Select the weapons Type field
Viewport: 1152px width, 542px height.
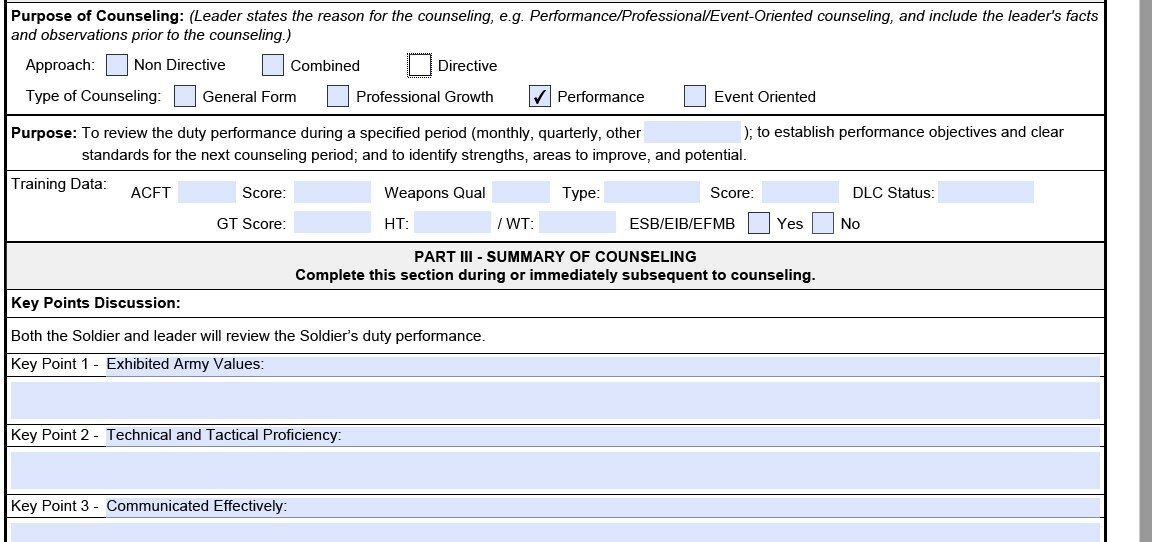[x=651, y=193]
